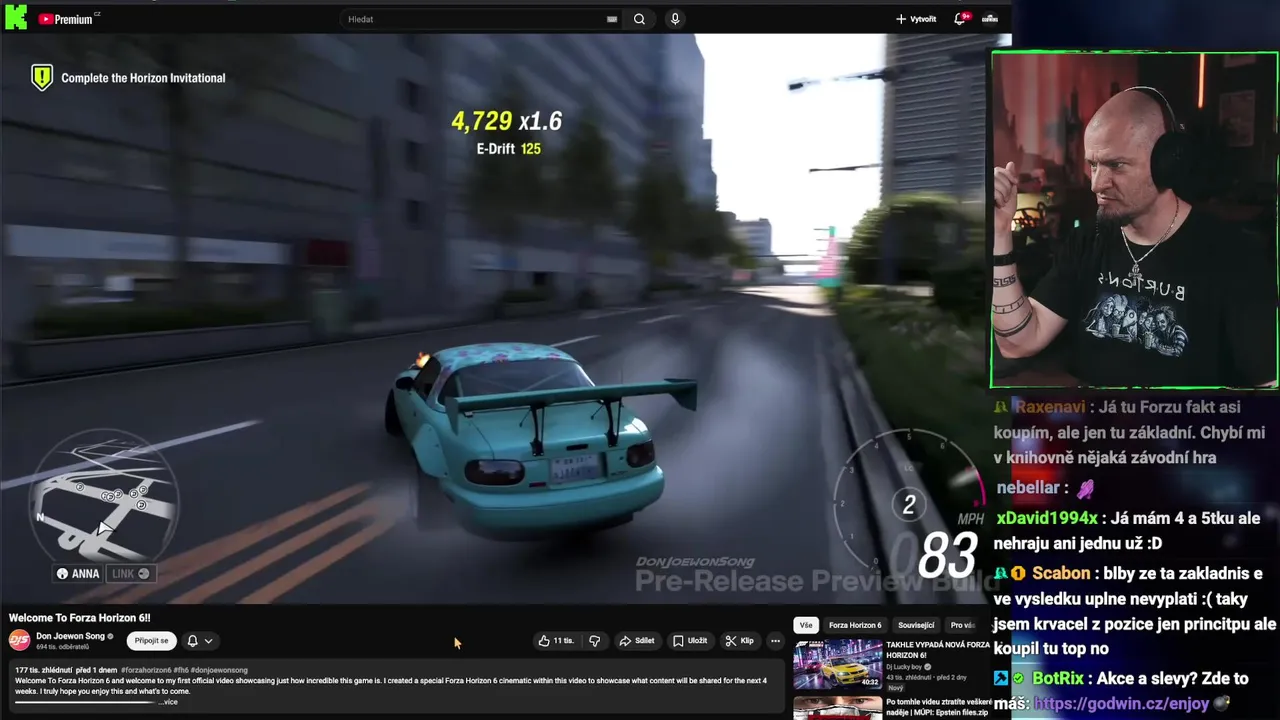This screenshot has width=1280, height=720.
Task: Dislike the video with thumbs down
Action: 594,641
